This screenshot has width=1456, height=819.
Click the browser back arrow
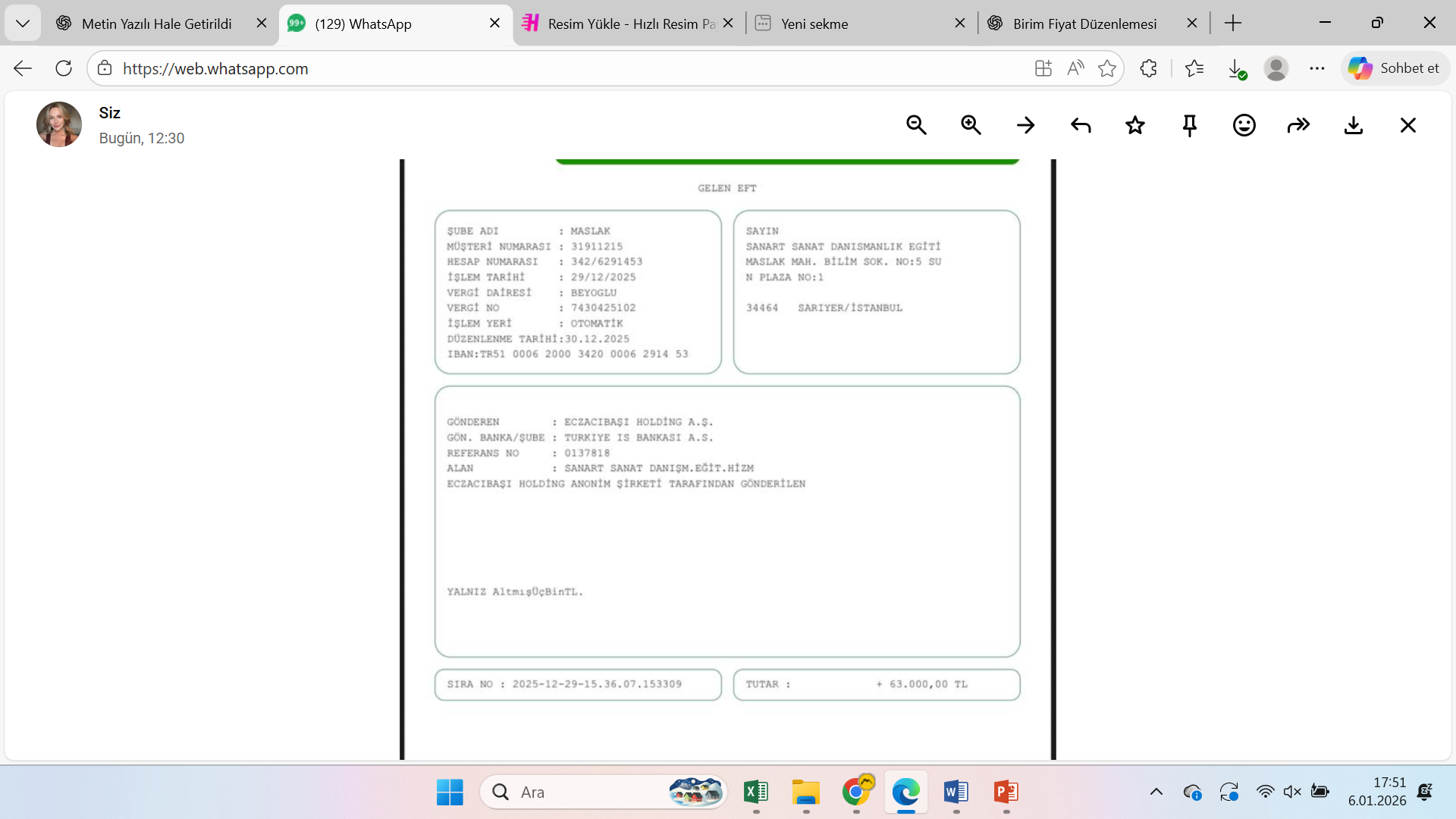point(23,68)
